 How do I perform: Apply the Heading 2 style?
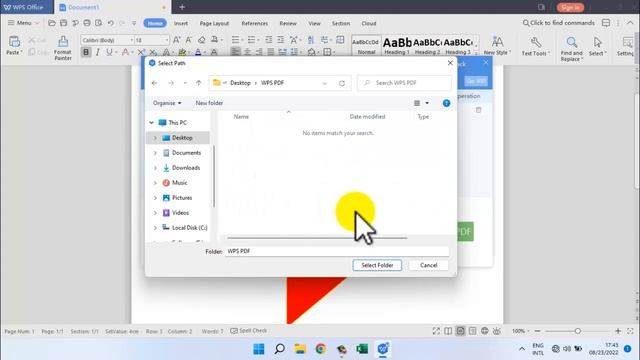click(427, 45)
